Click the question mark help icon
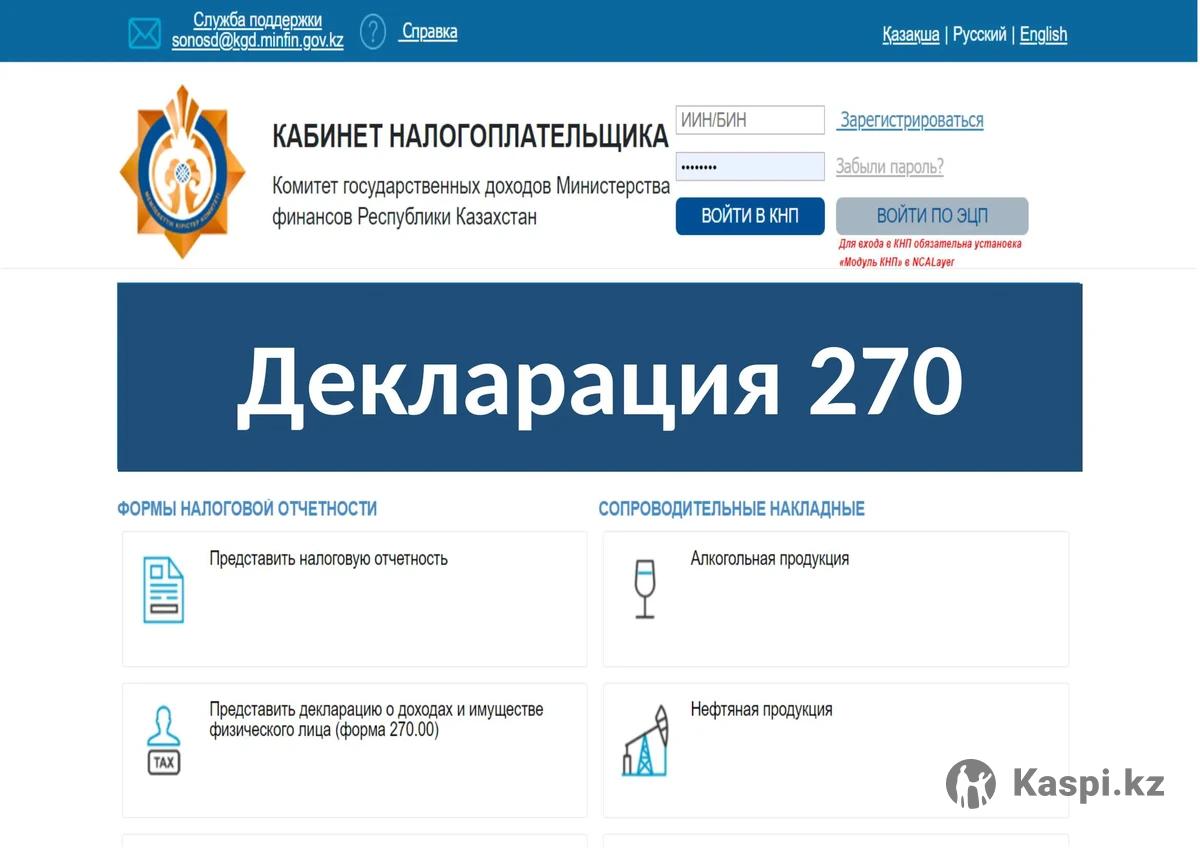The width and height of the screenshot is (1200, 848). [372, 32]
